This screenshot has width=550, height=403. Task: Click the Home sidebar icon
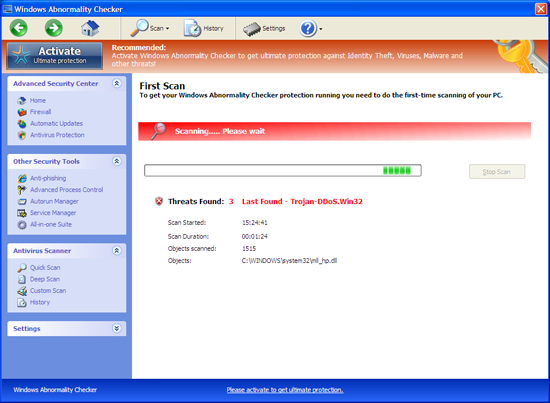[22, 101]
